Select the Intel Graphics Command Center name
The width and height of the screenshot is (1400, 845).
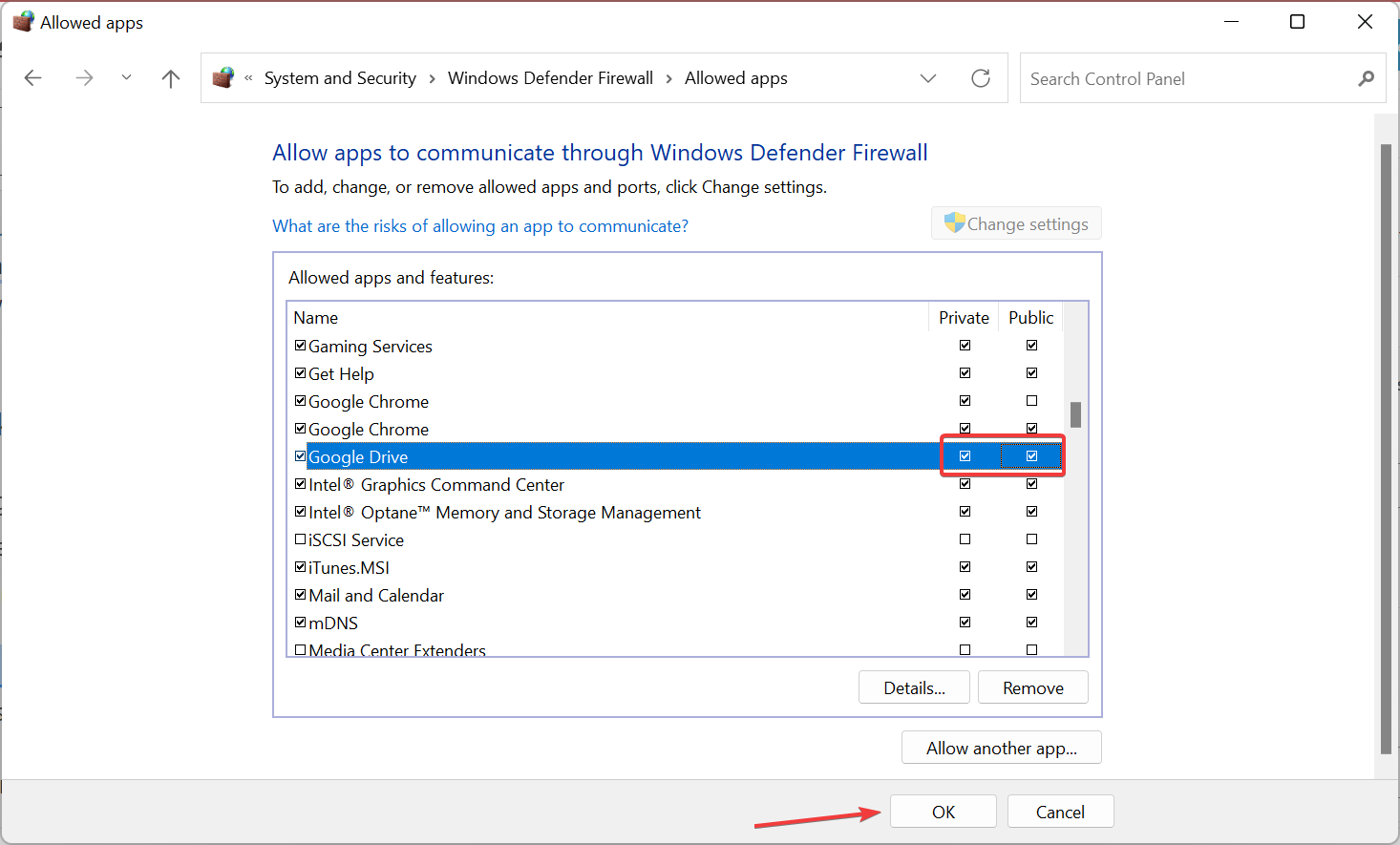(436, 485)
